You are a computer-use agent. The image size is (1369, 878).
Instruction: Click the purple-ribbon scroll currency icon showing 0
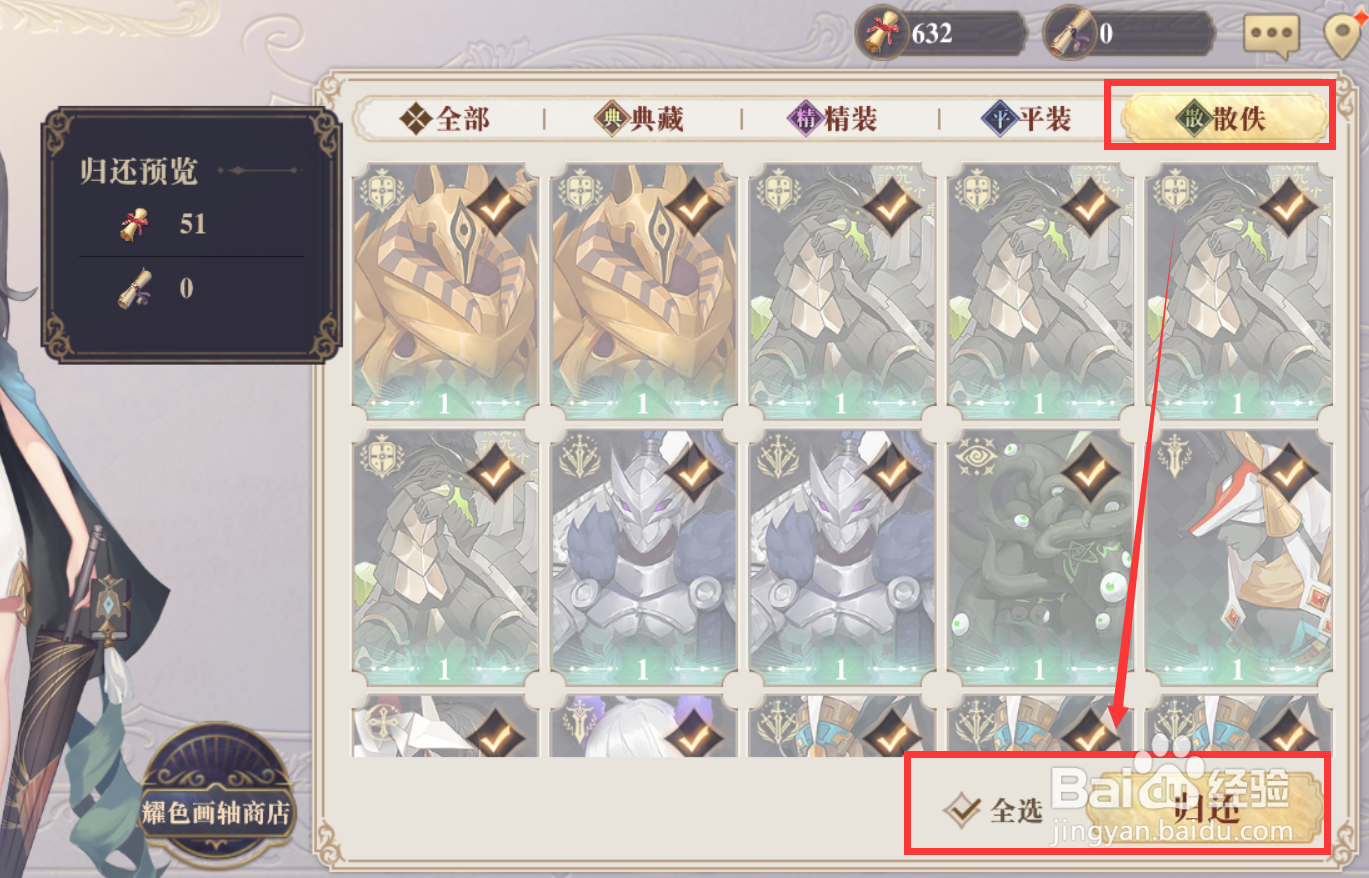click(x=1069, y=35)
